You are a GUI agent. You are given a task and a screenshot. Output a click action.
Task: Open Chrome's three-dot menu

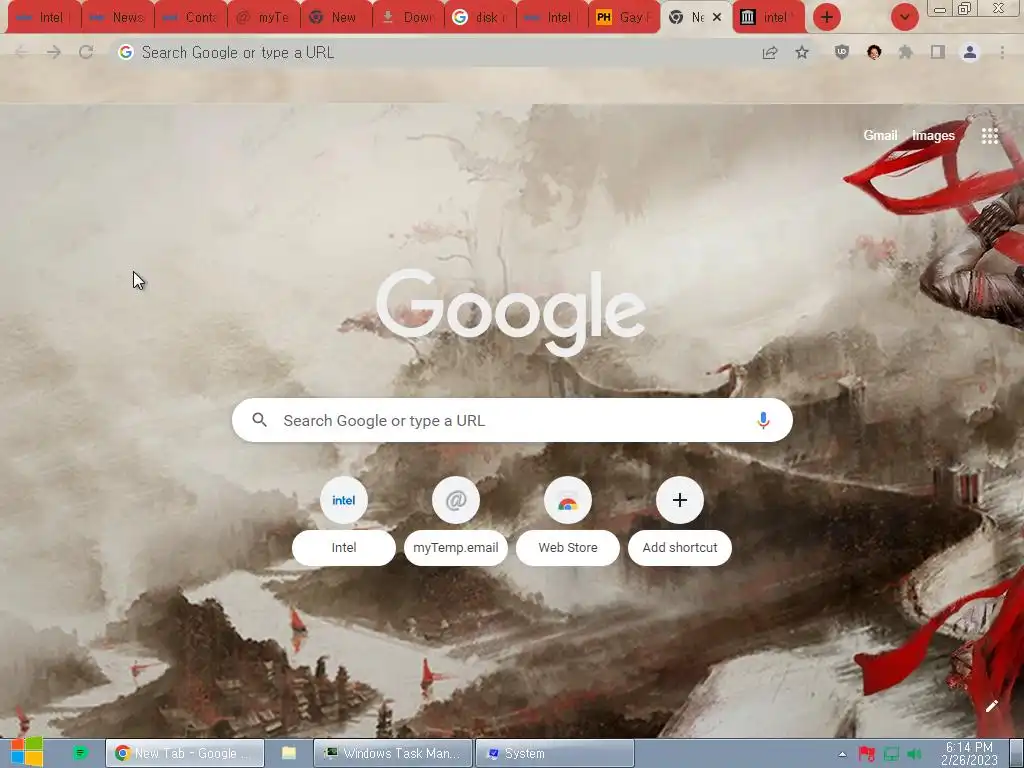pyautogui.click(x=1002, y=52)
